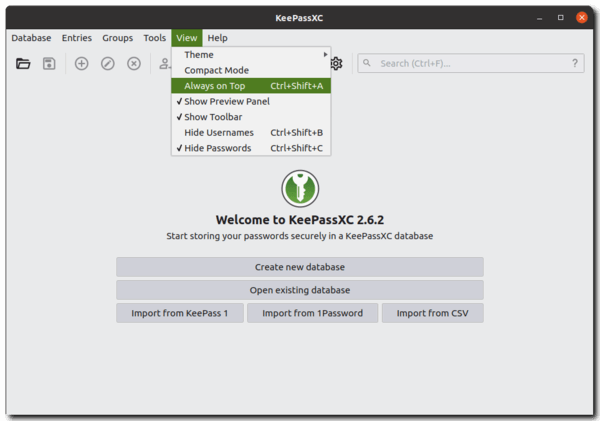Toggle Hide Passwords option

251,148
